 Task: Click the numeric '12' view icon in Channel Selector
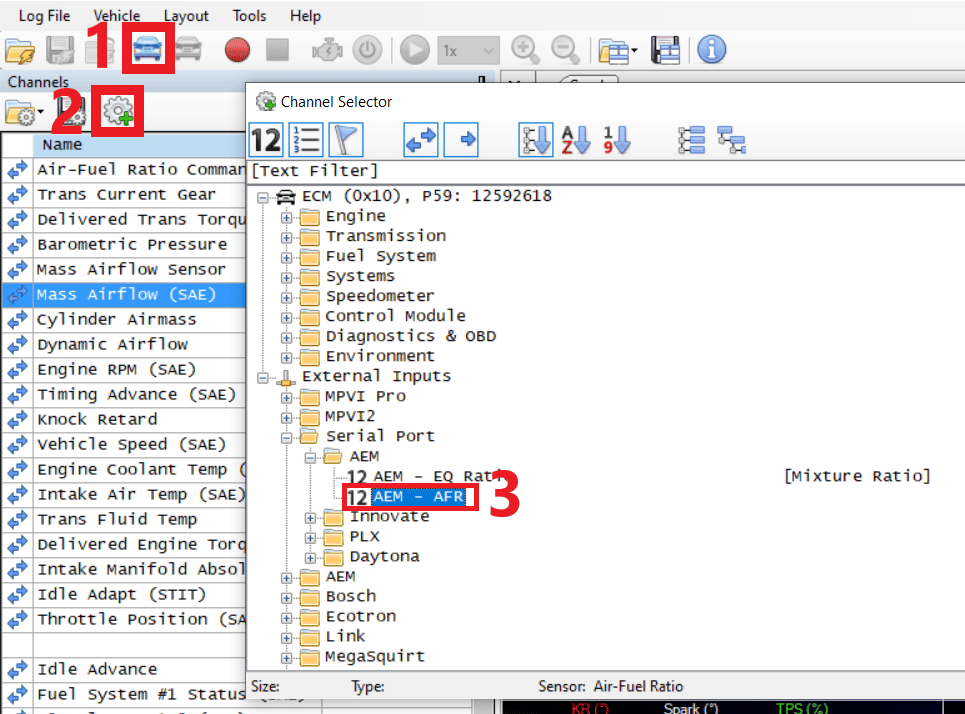point(266,140)
